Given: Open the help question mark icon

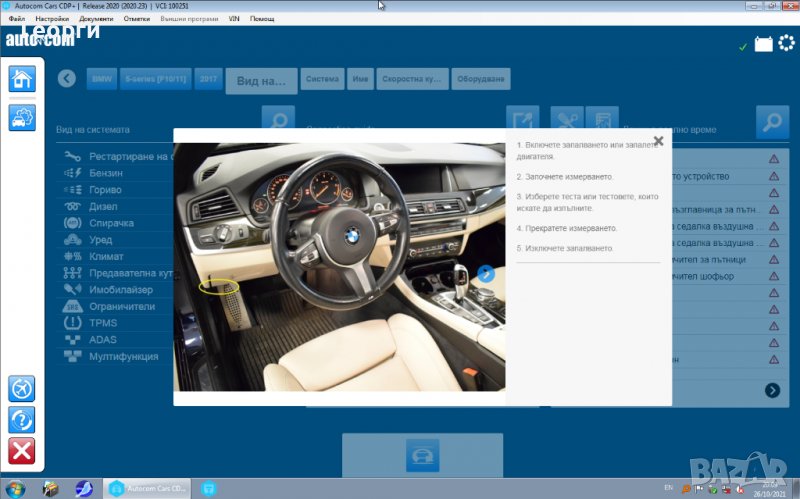Looking at the screenshot, I should pos(22,420).
